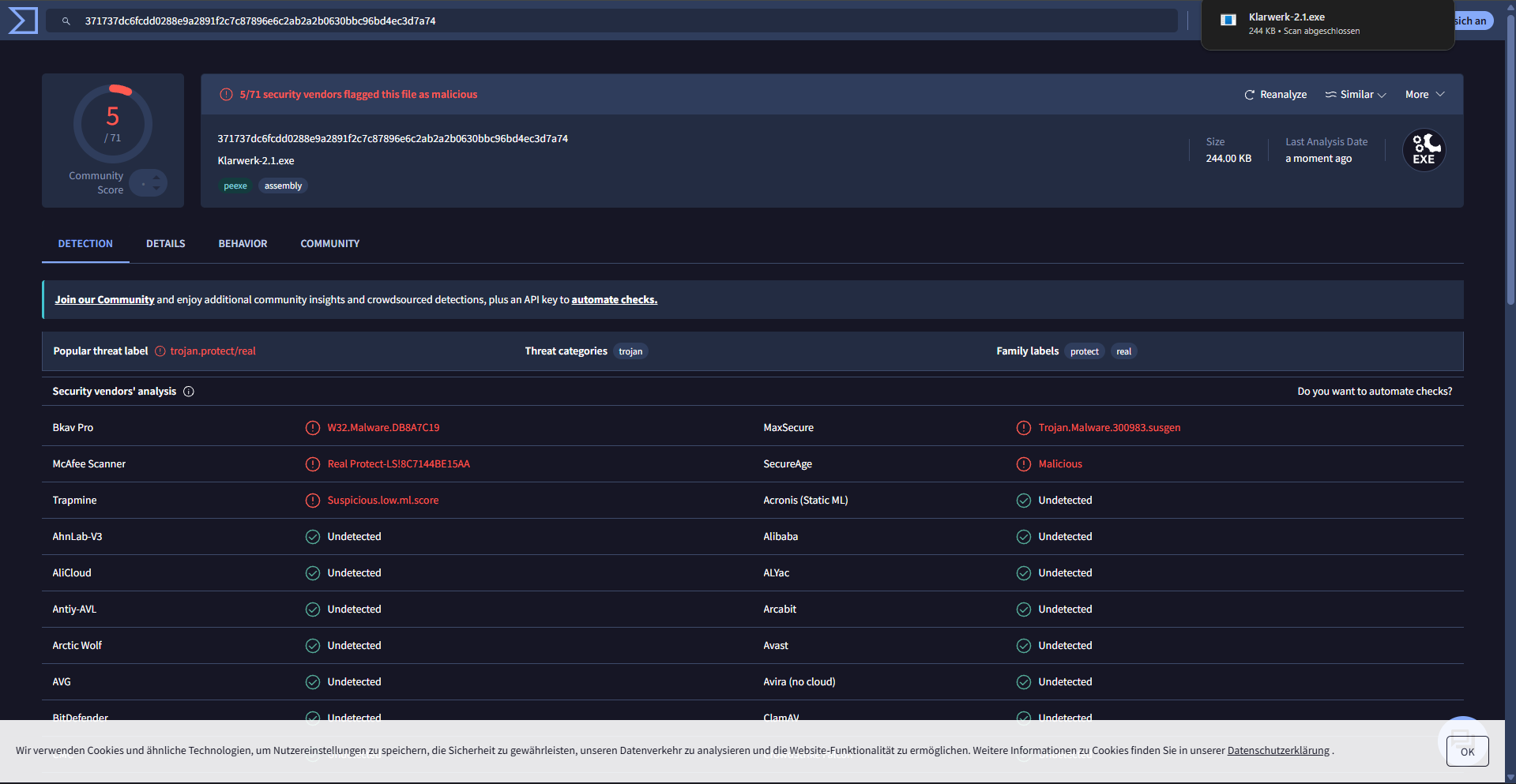Click Do you want to automate checks?

click(1375, 392)
